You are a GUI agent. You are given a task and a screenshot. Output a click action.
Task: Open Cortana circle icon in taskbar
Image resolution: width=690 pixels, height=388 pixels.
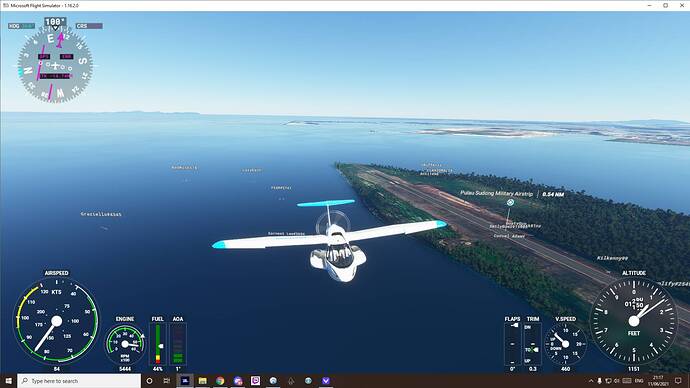(149, 381)
